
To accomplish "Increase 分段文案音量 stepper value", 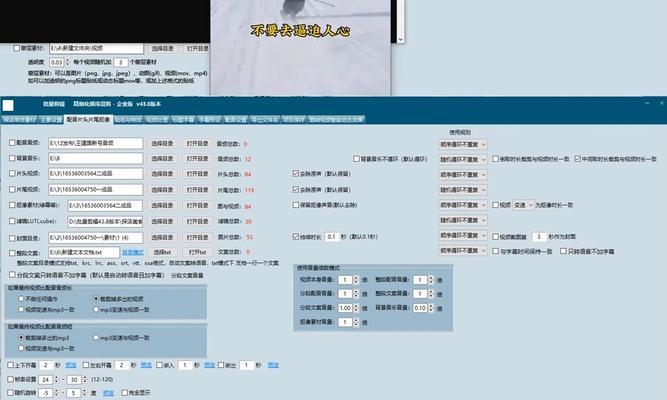I will 356,306.
